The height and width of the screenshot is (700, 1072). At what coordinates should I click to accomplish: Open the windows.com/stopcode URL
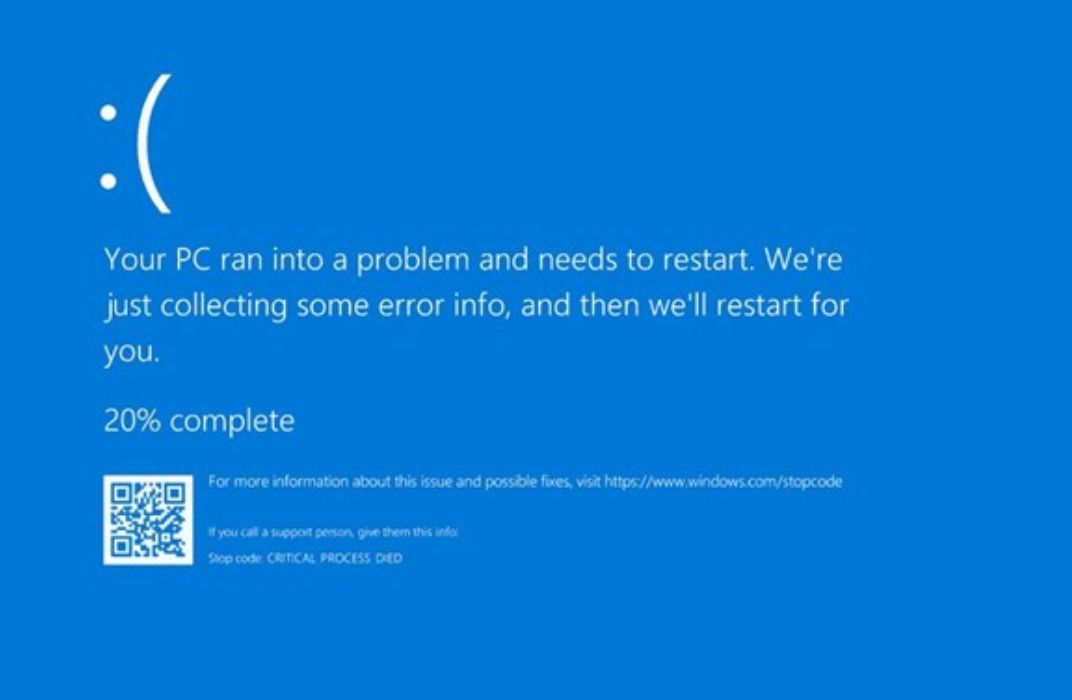tap(723, 481)
